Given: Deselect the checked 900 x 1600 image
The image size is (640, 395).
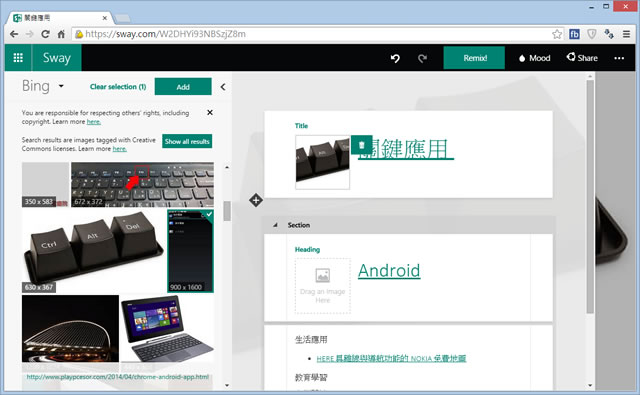Looking at the screenshot, I should (190, 251).
